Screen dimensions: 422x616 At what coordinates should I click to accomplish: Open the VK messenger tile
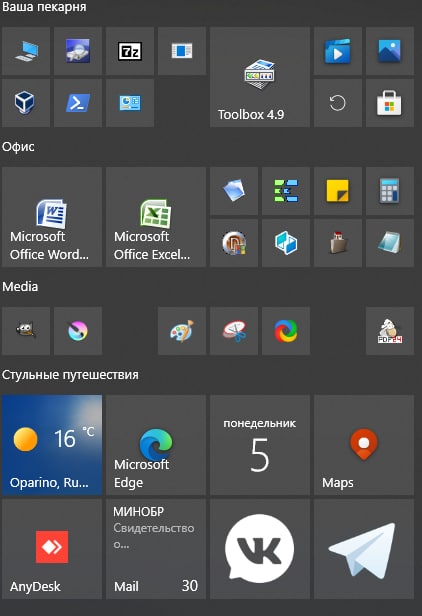point(260,549)
